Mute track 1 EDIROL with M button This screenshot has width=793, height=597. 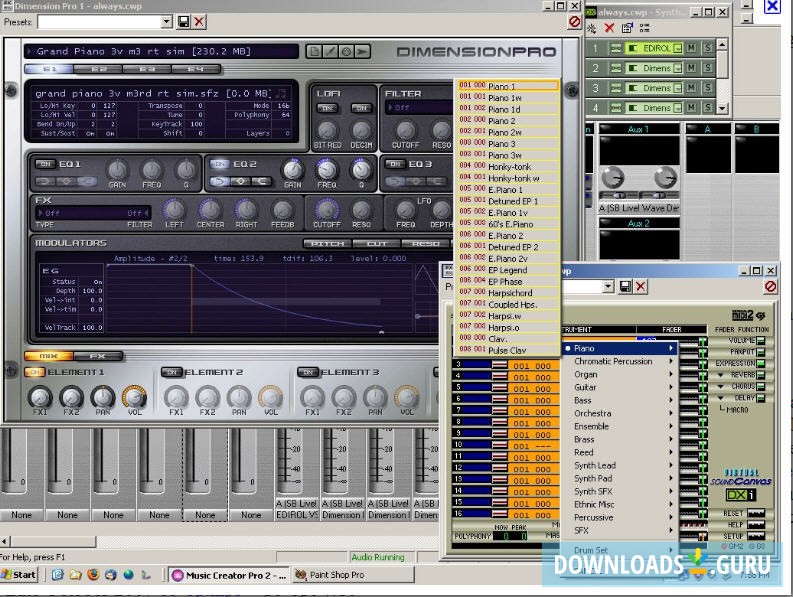(691, 48)
